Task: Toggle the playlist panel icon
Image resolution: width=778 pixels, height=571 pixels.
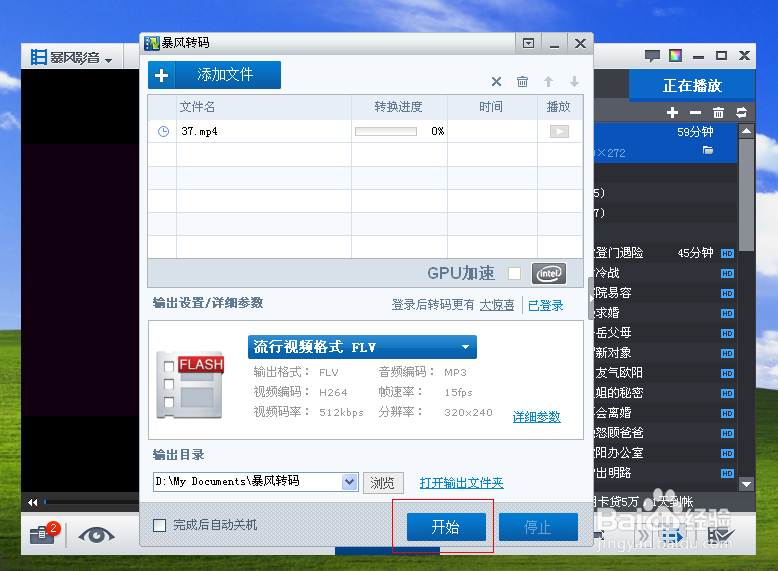Action: (x=672, y=536)
